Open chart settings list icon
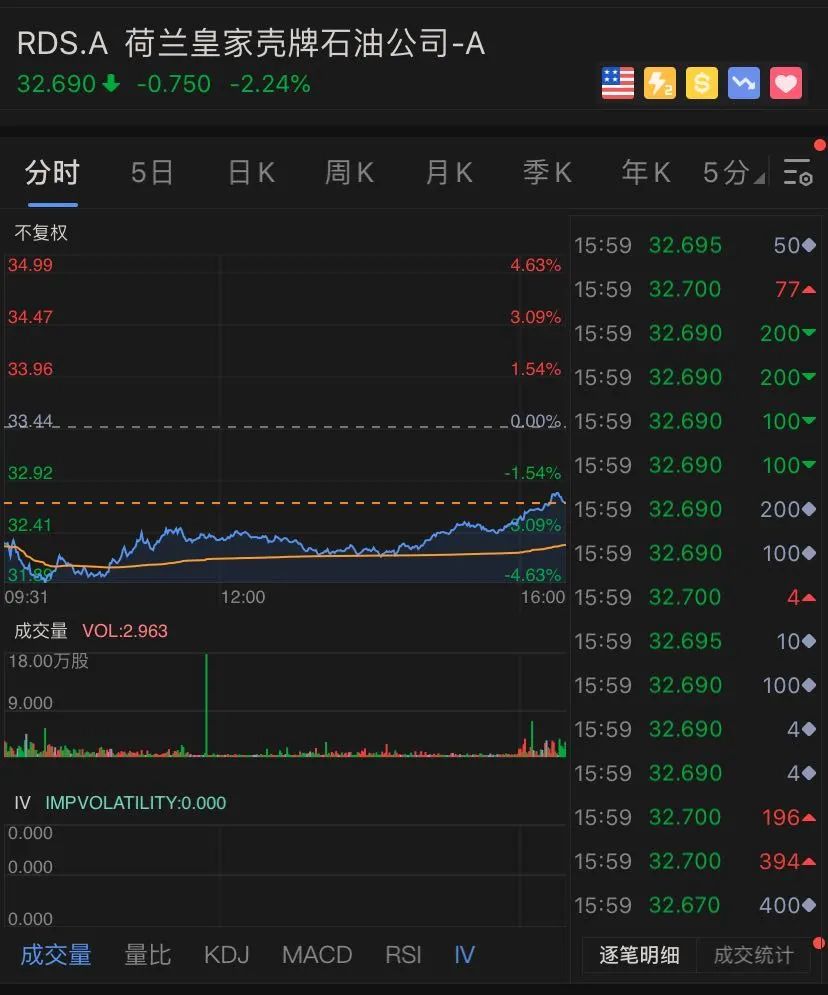This screenshot has width=828, height=995. pos(797,173)
